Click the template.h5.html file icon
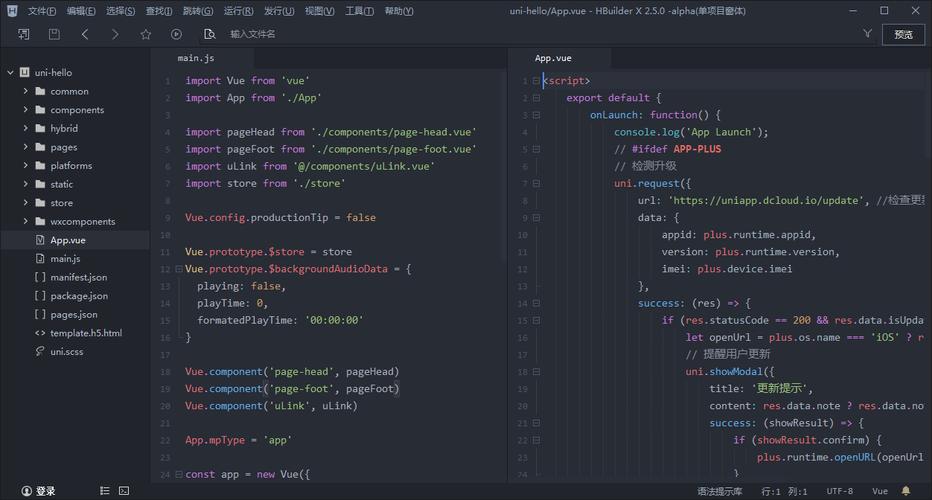Image resolution: width=932 pixels, height=500 pixels. coord(40,333)
